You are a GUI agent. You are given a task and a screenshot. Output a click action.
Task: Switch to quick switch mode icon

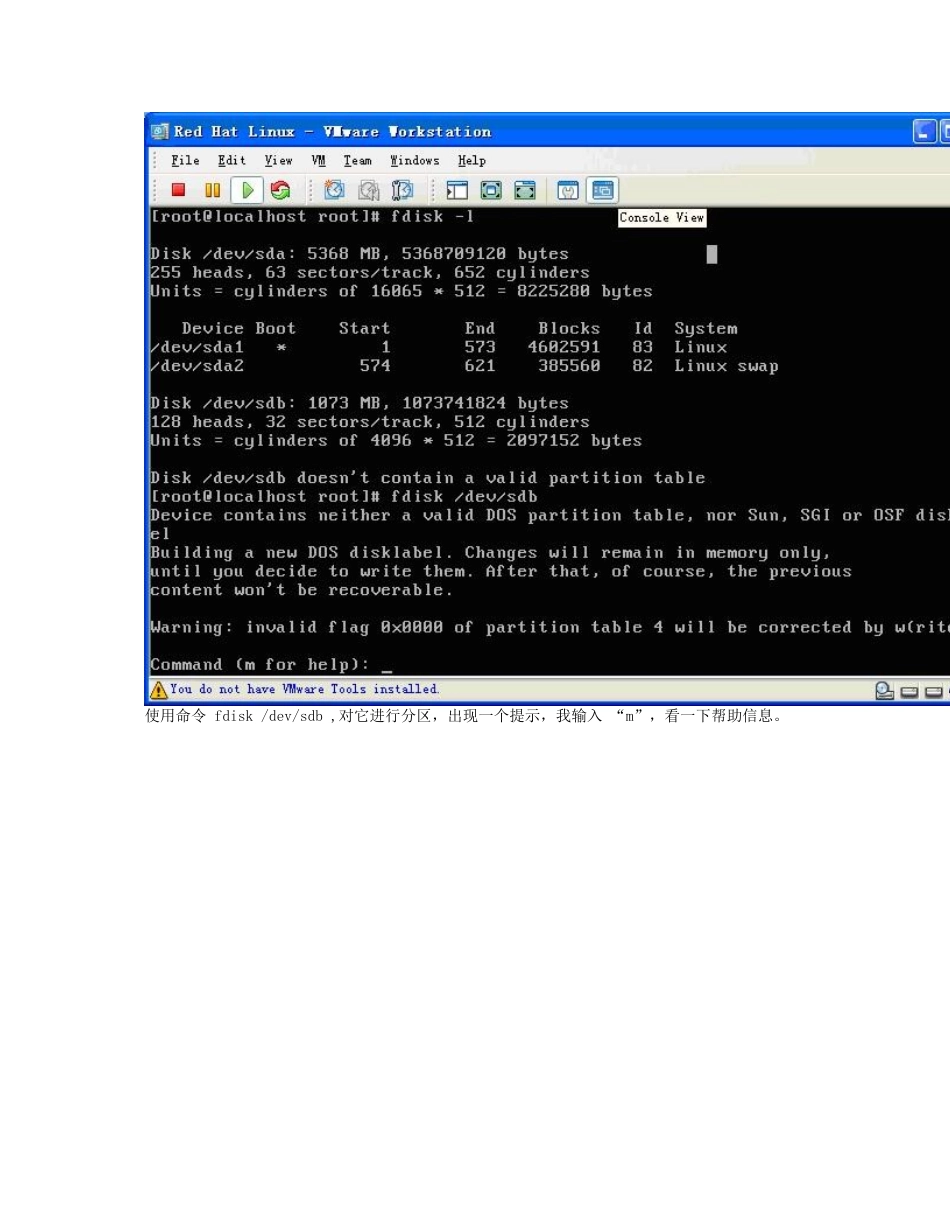pyautogui.click(x=491, y=190)
